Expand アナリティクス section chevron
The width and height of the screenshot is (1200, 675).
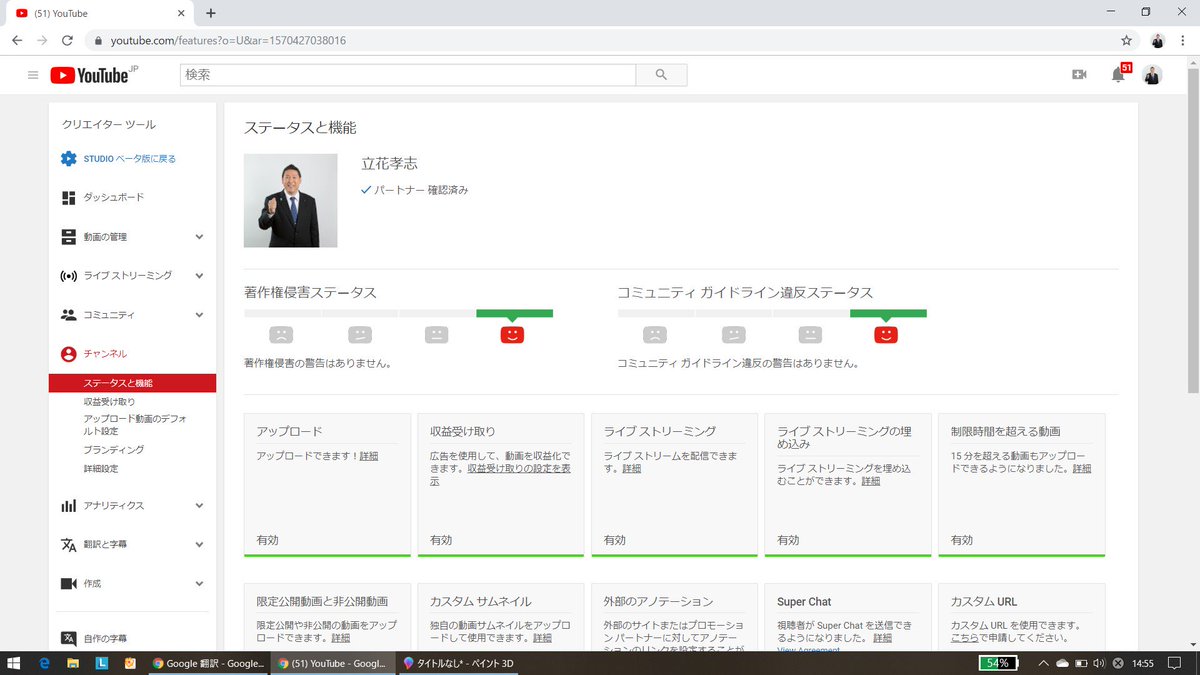[199, 506]
